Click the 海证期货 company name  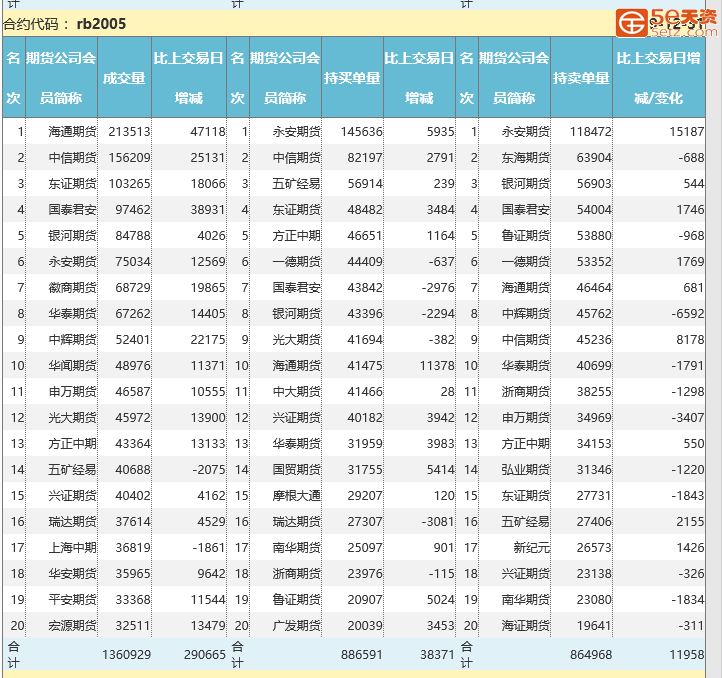[526, 625]
